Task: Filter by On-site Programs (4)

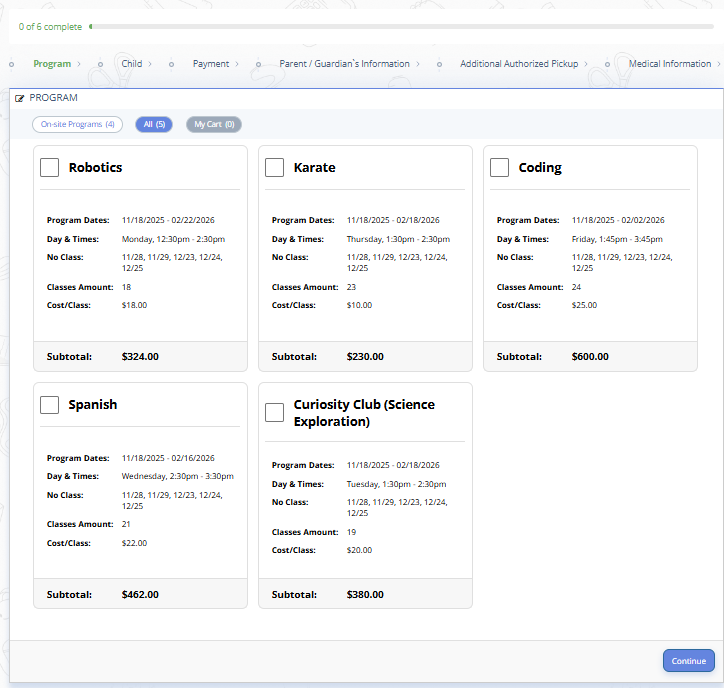Action: tap(78, 125)
